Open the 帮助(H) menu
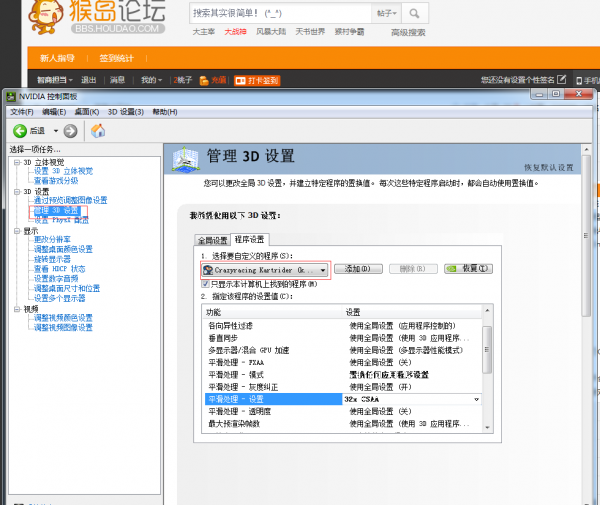This screenshot has height=505, width=600. point(165,112)
